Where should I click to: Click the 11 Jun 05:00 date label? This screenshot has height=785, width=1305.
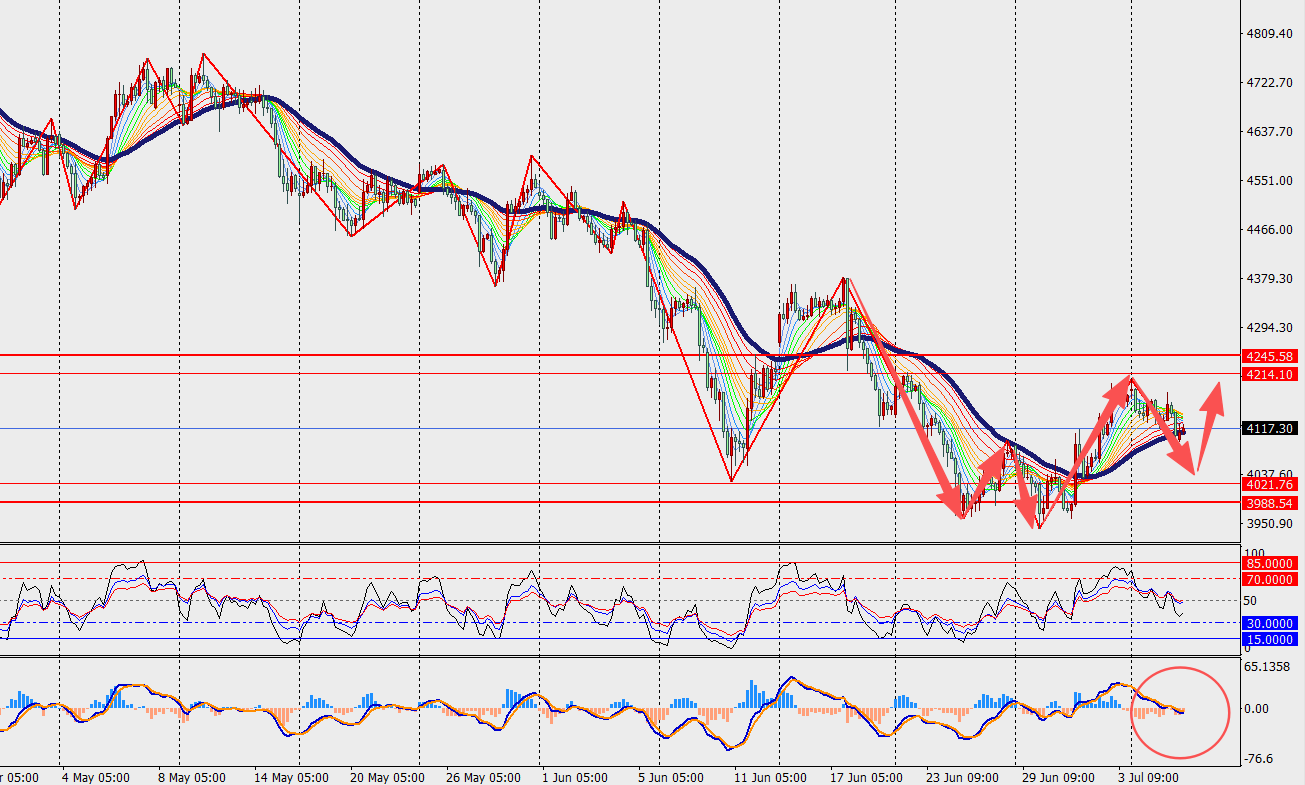771,777
